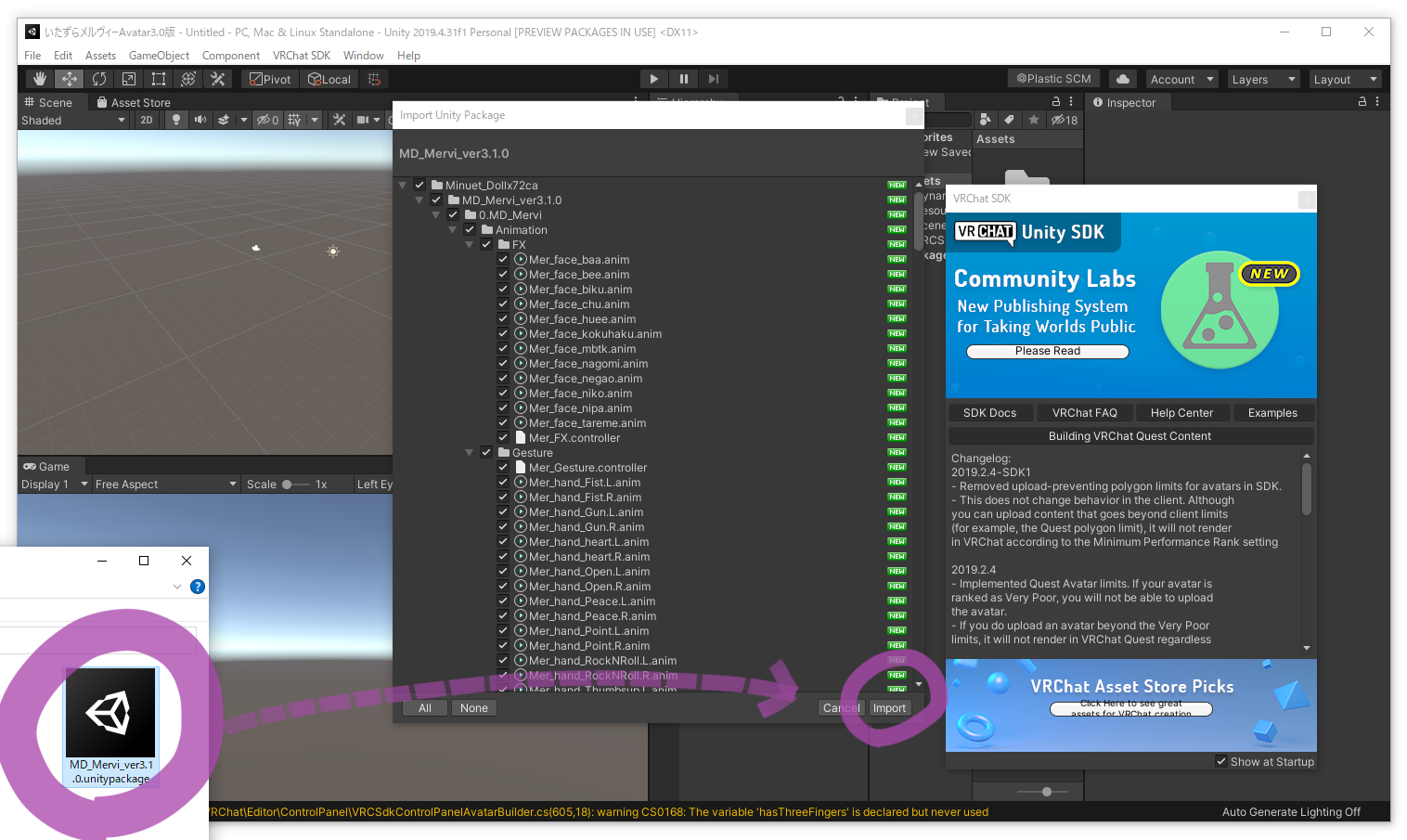Pause the editor playback
Screen dimensions: 1407x840
coord(684,79)
